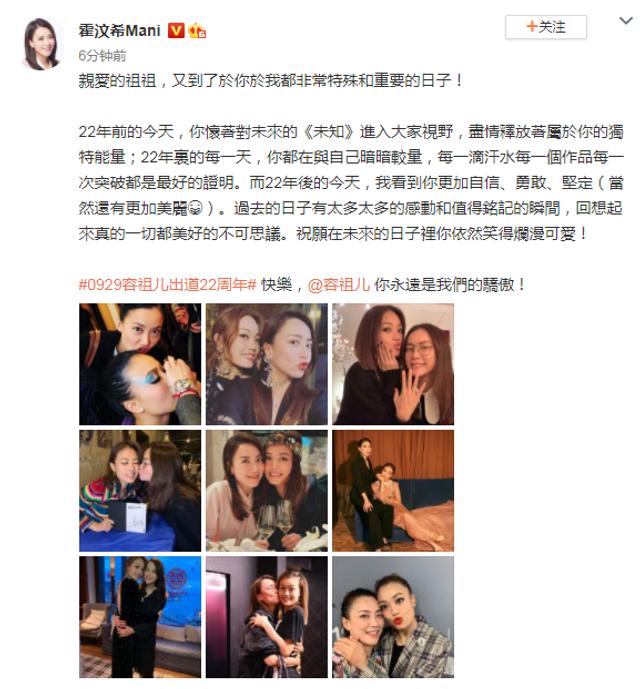Open photo with two wine glasses
Image resolution: width=640 pixels, height=689 pixels.
(x=266, y=491)
